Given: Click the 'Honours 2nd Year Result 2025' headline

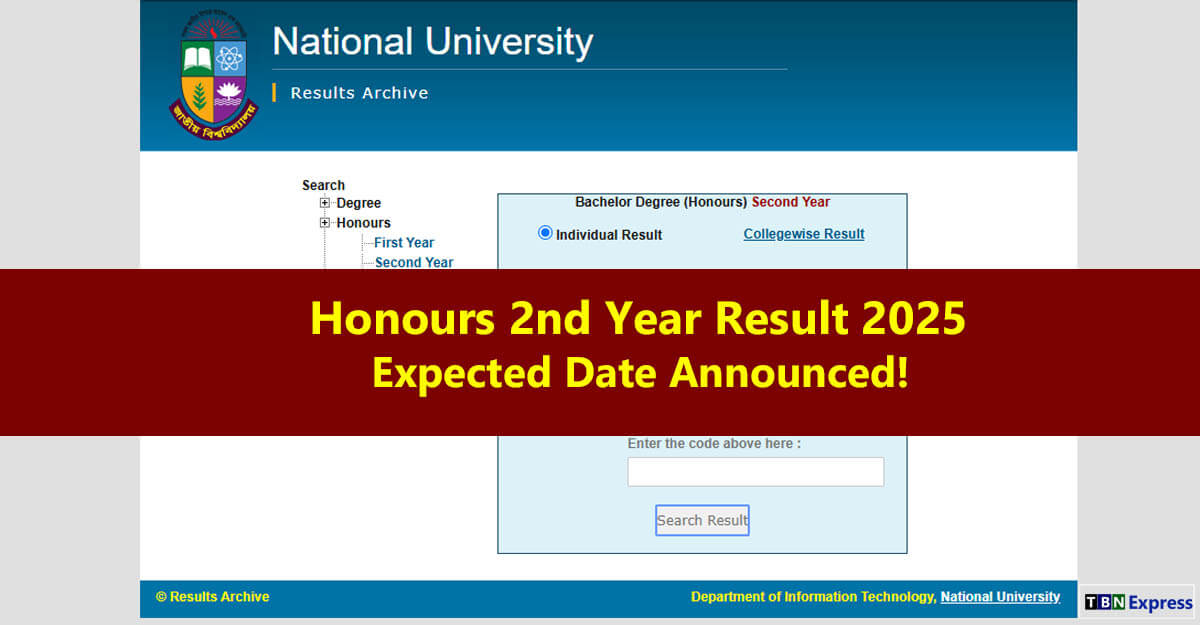Looking at the screenshot, I should (638, 319).
